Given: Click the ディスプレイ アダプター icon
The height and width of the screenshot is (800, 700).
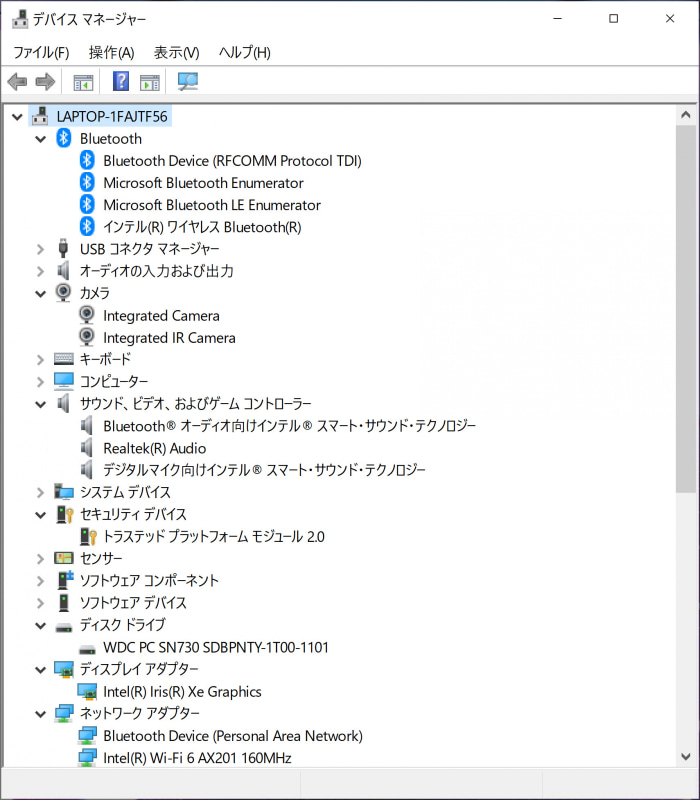Looking at the screenshot, I should (x=64, y=669).
